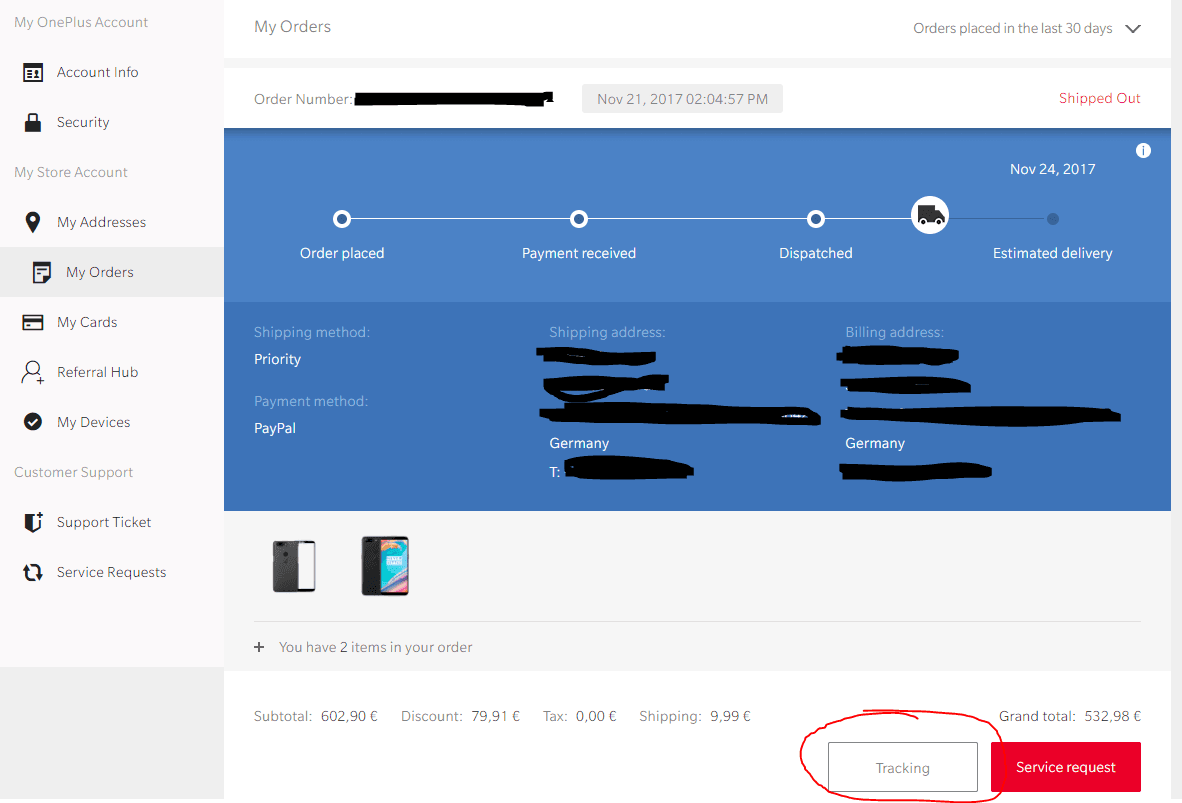
Task: Expand 'You have 2 items in your order'
Action: point(375,647)
